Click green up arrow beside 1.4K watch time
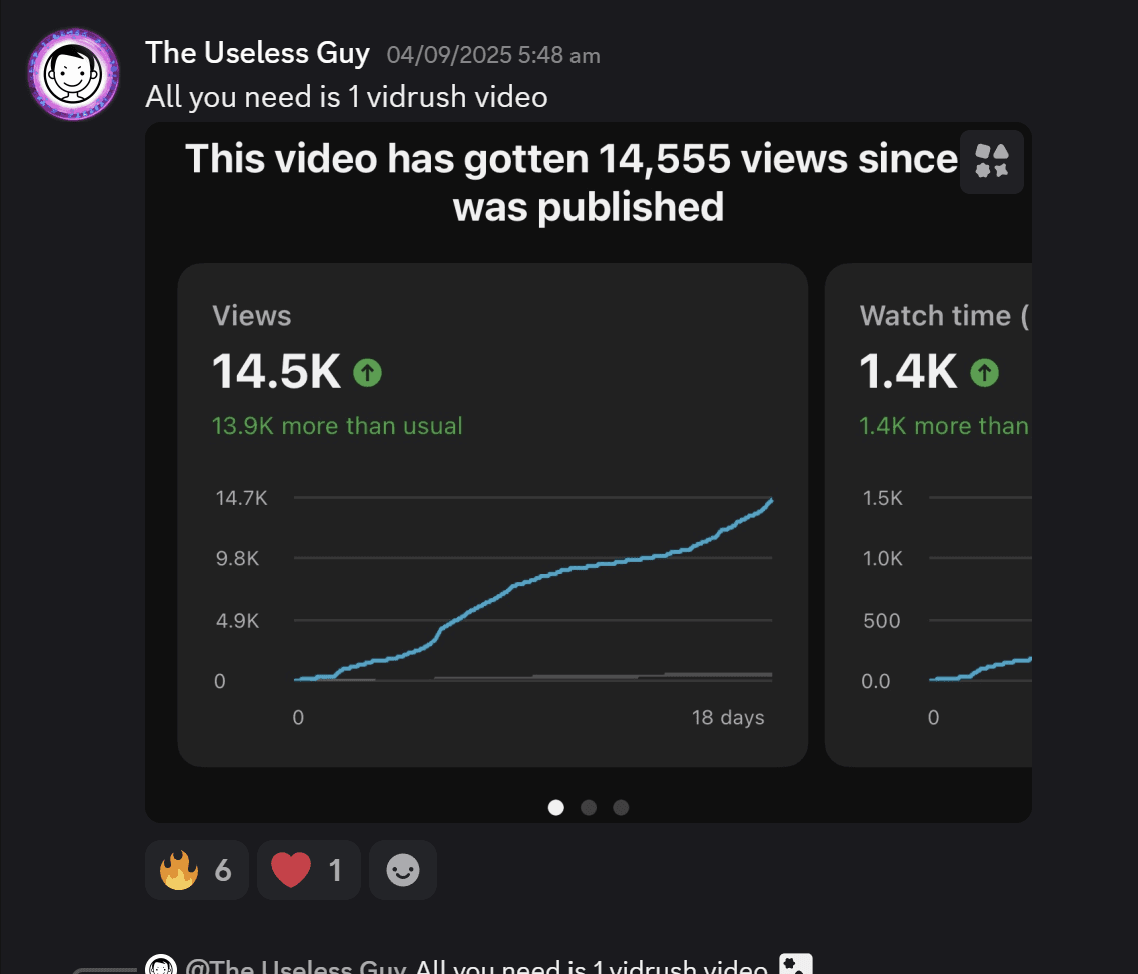The height and width of the screenshot is (974, 1138). (985, 373)
